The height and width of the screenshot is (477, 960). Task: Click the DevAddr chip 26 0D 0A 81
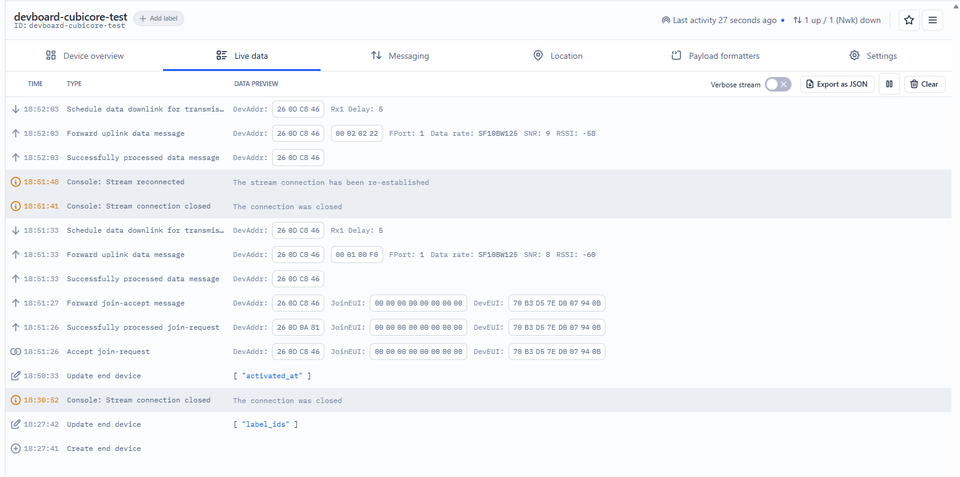pos(298,328)
